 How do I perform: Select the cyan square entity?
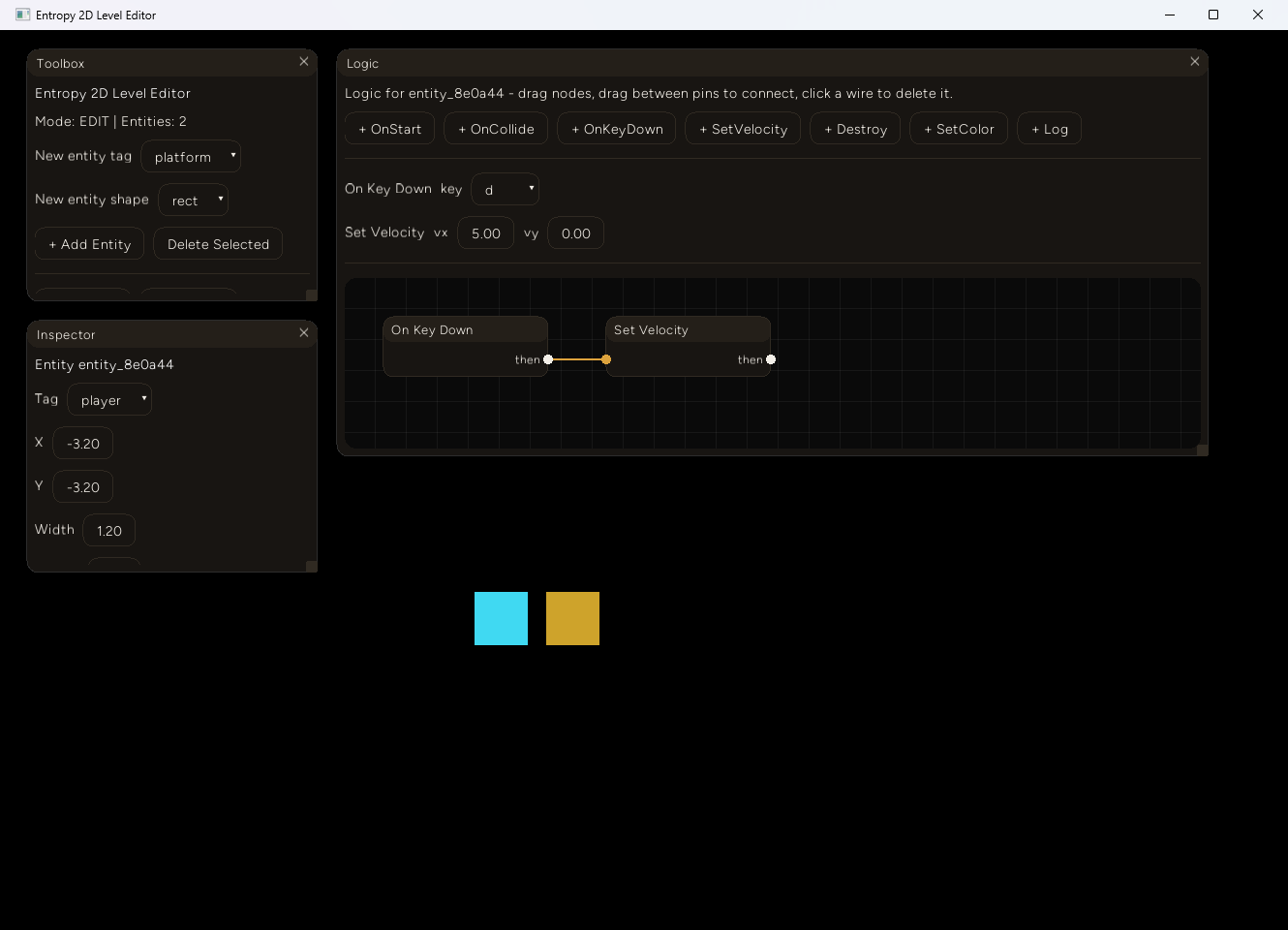(x=501, y=618)
